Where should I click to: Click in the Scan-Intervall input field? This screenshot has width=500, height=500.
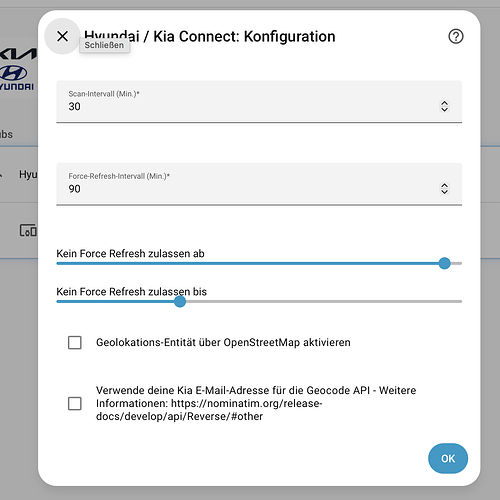point(259,101)
